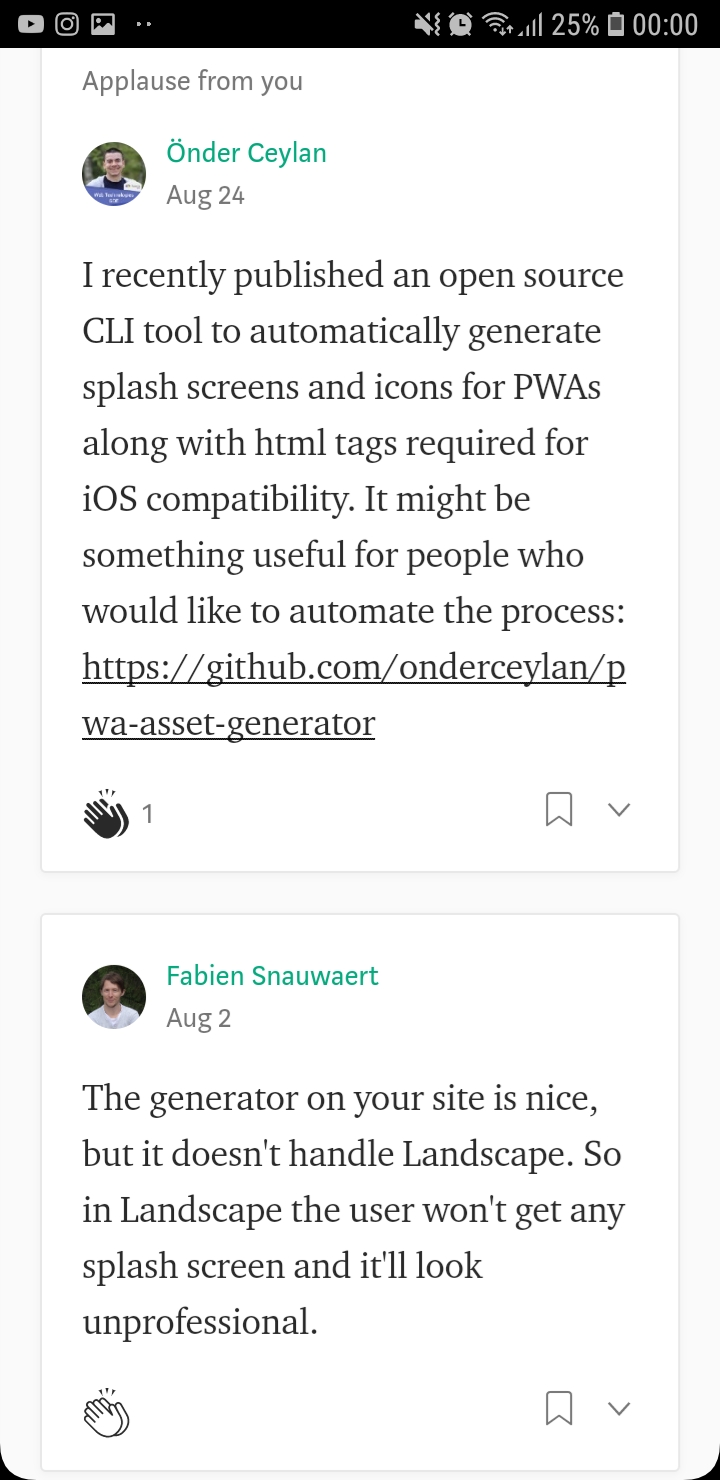
Task: Tap the muted sound status icon
Action: (x=424, y=22)
